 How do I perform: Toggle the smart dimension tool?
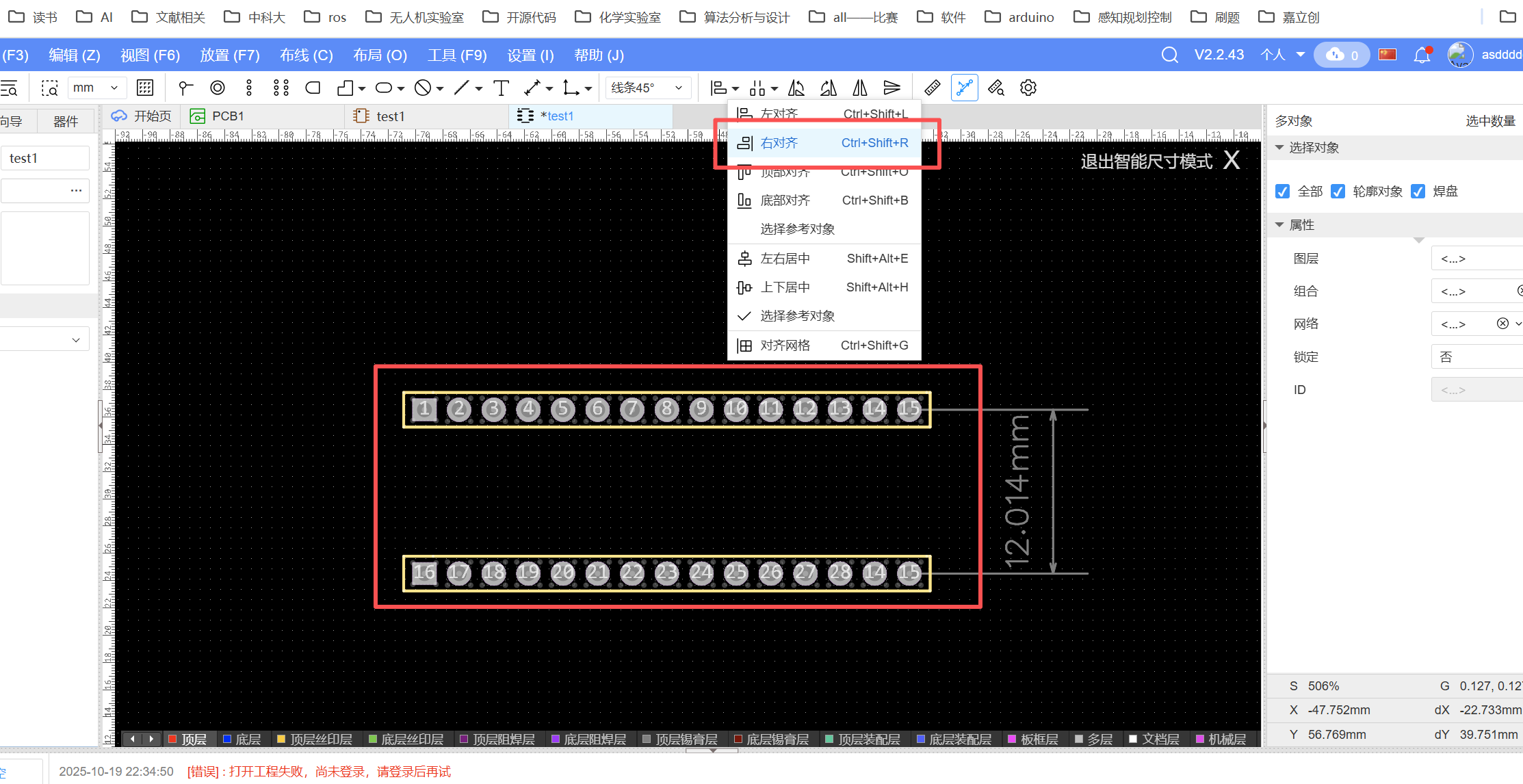(964, 88)
